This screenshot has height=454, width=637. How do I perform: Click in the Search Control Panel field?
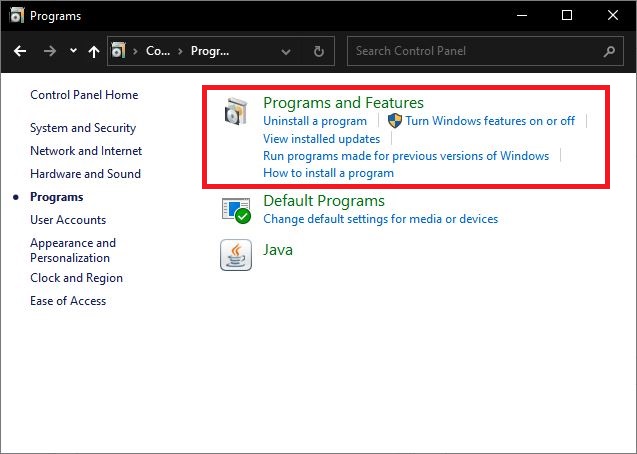click(x=475, y=51)
